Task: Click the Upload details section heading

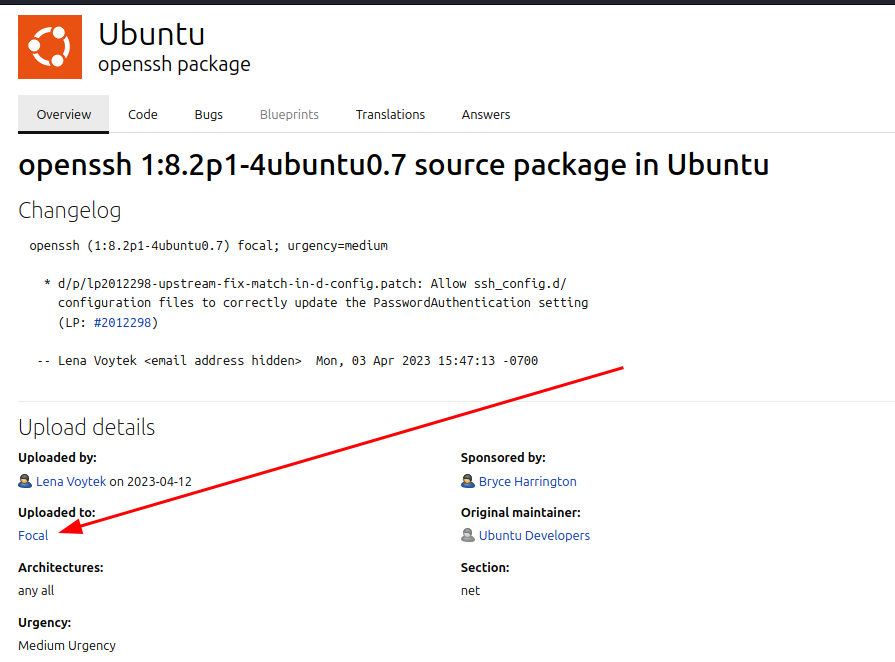Action: (x=87, y=428)
